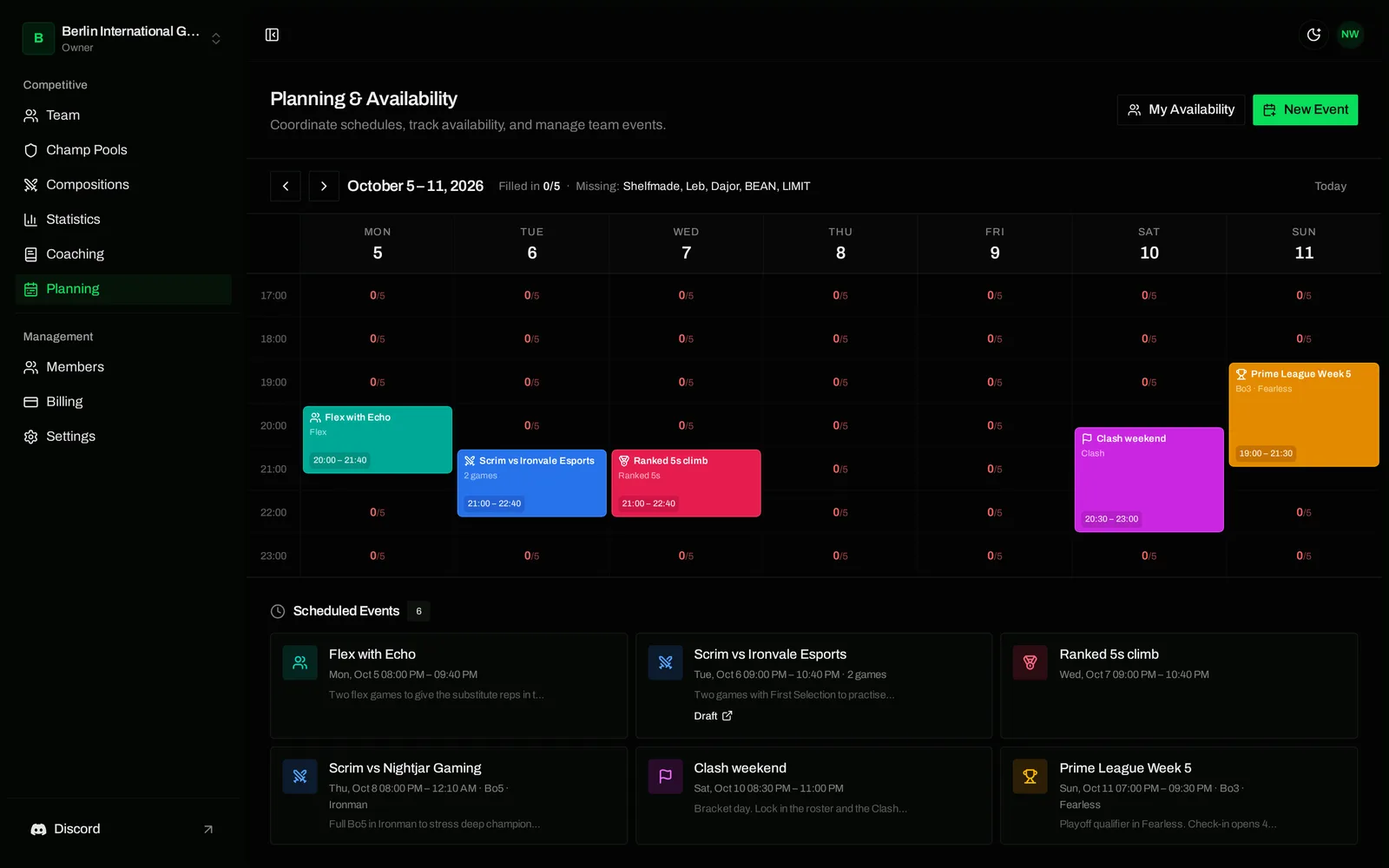
Task: Click the Draft external link icon
Action: click(x=727, y=716)
